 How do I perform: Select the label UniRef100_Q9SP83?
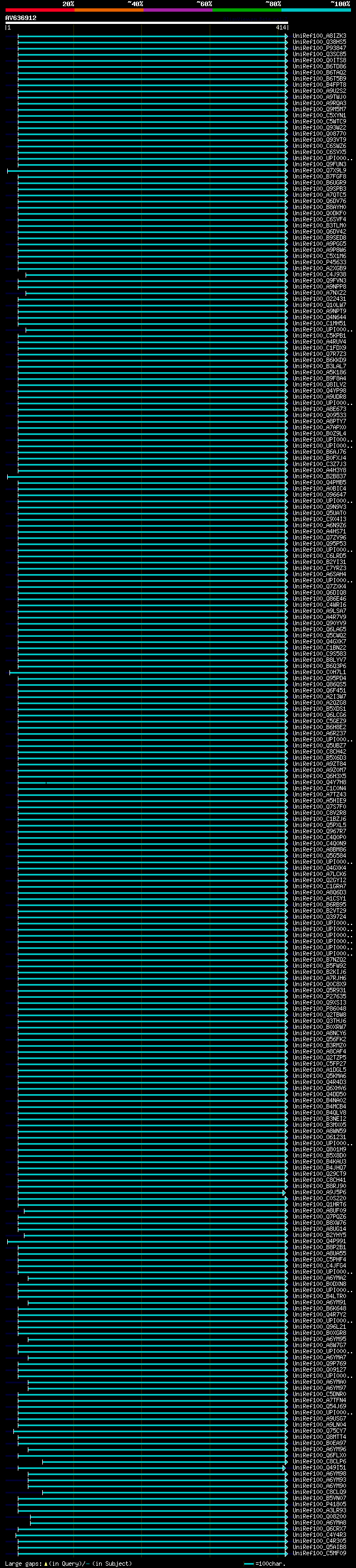coord(319,189)
